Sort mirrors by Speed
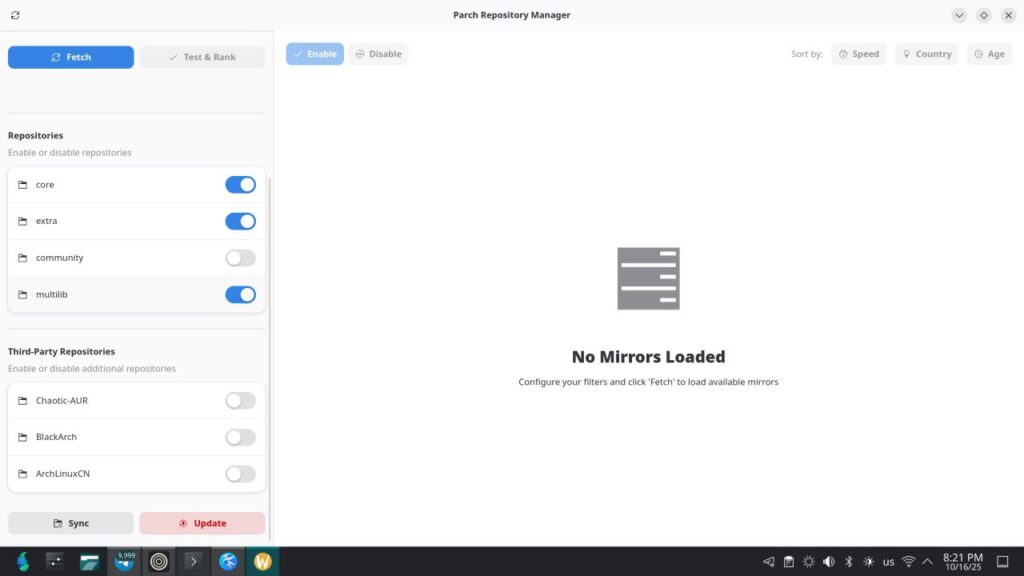The height and width of the screenshot is (576, 1024). [x=859, y=54]
